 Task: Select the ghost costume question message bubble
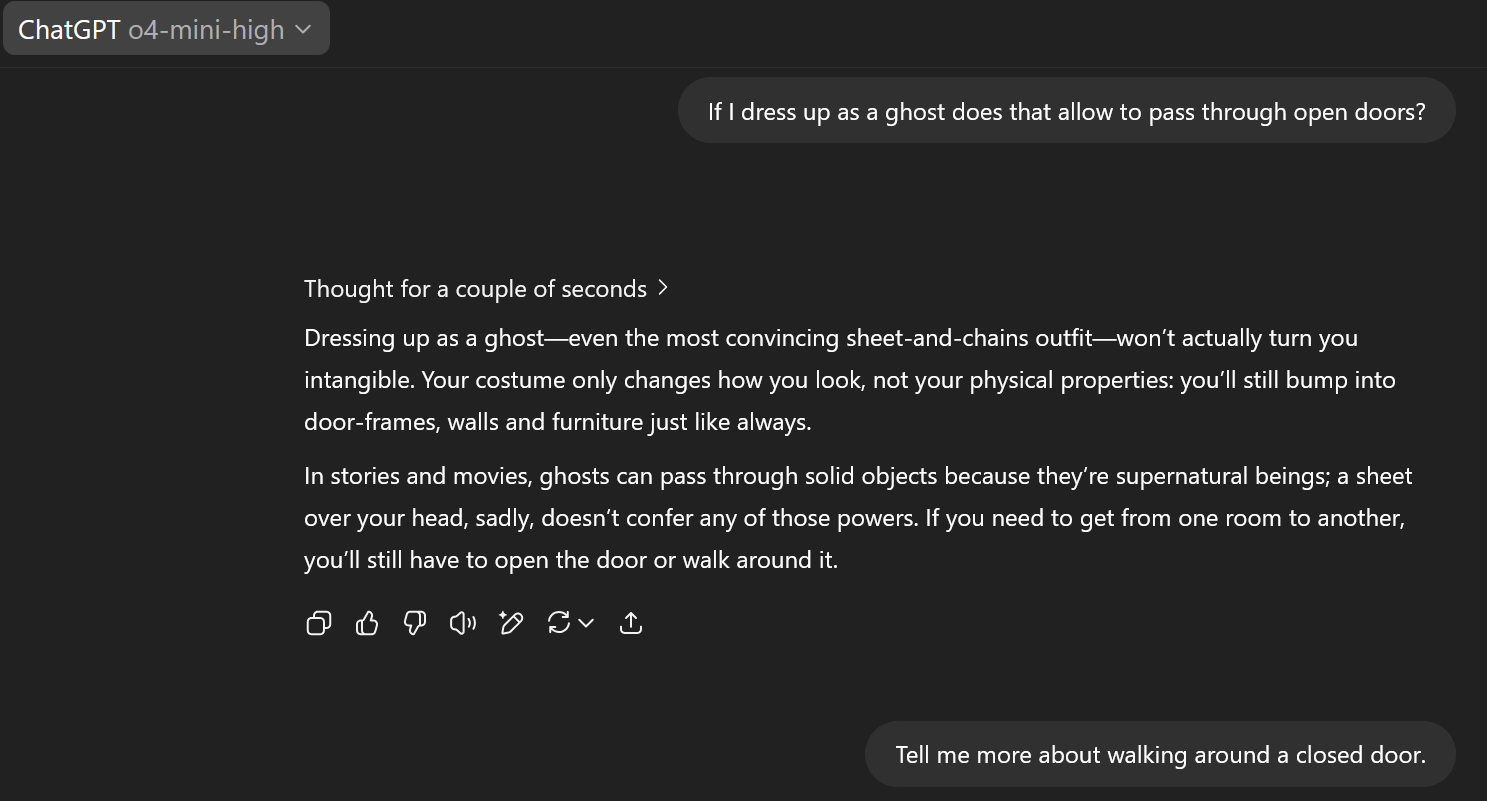point(1066,111)
